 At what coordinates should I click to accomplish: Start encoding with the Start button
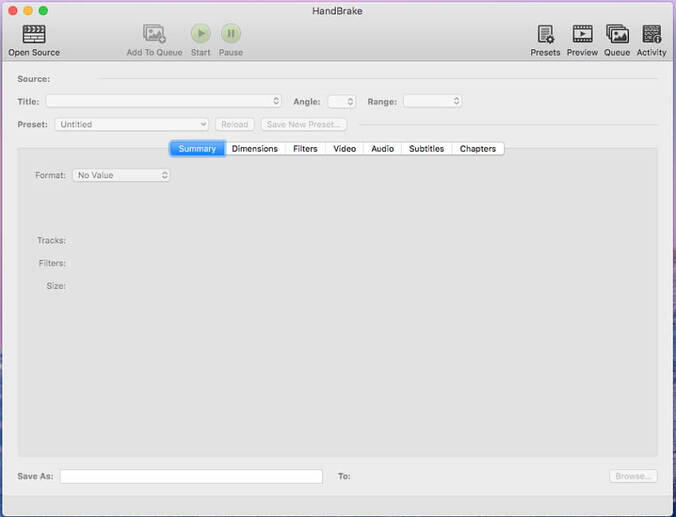pyautogui.click(x=200, y=34)
